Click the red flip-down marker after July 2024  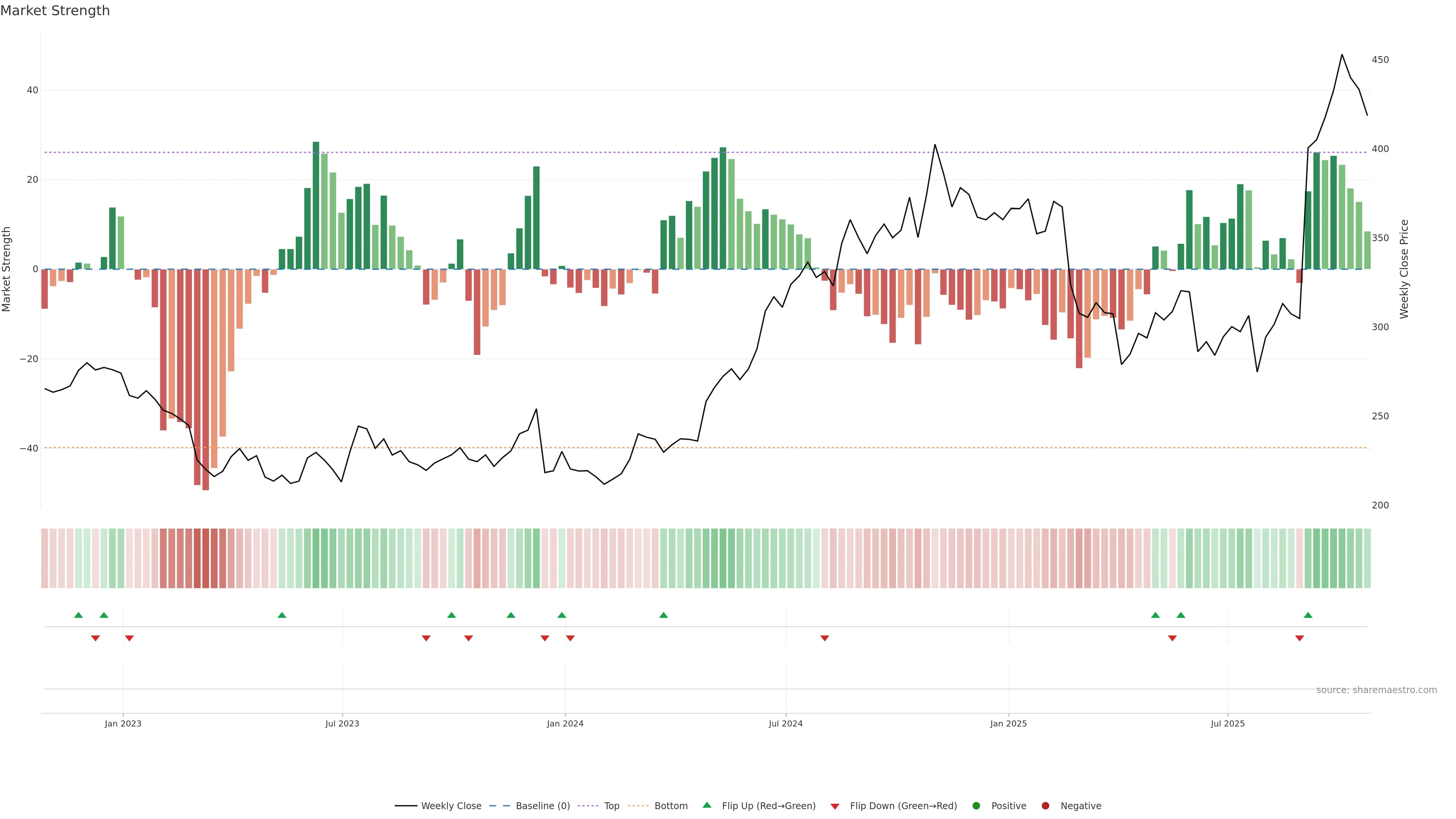(825, 638)
